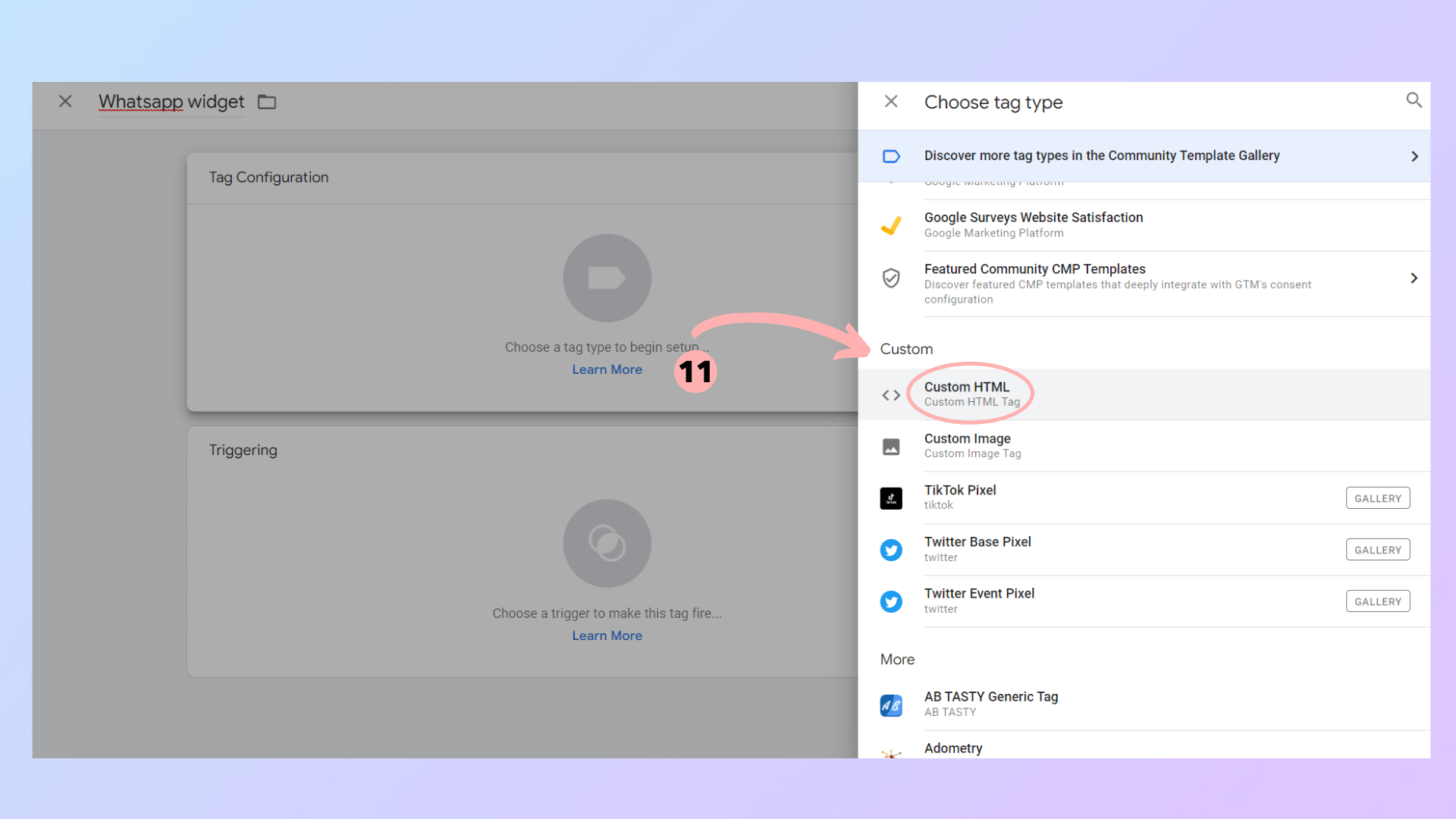This screenshot has width=1456, height=819.
Task: Click the tag icon in Tag Configuration
Action: [x=607, y=278]
